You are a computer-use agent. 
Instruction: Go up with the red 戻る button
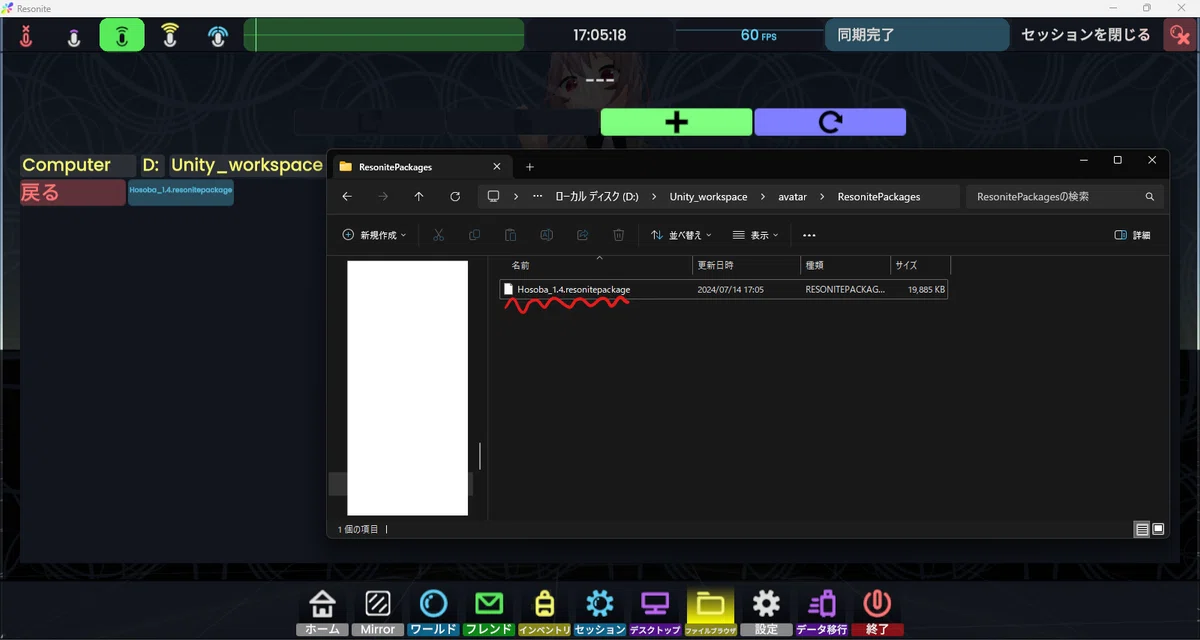[73, 193]
